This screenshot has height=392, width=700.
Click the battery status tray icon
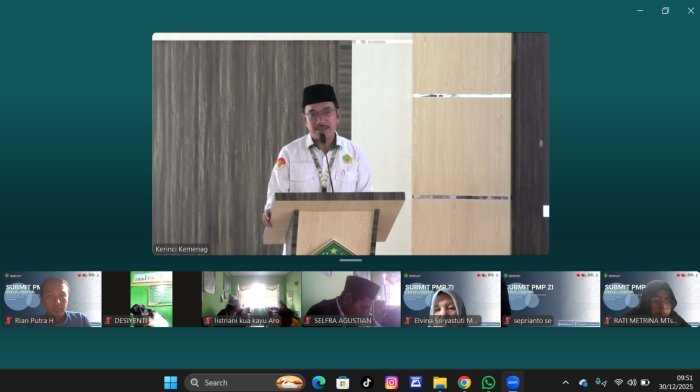pyautogui.click(x=645, y=383)
